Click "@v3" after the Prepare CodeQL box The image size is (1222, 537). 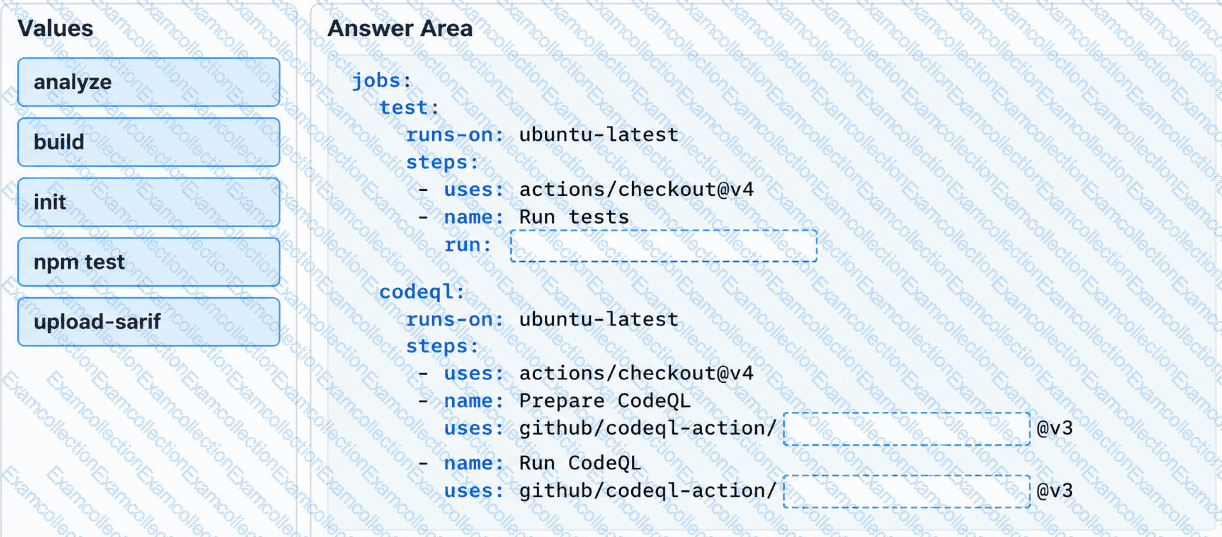click(x=1054, y=428)
